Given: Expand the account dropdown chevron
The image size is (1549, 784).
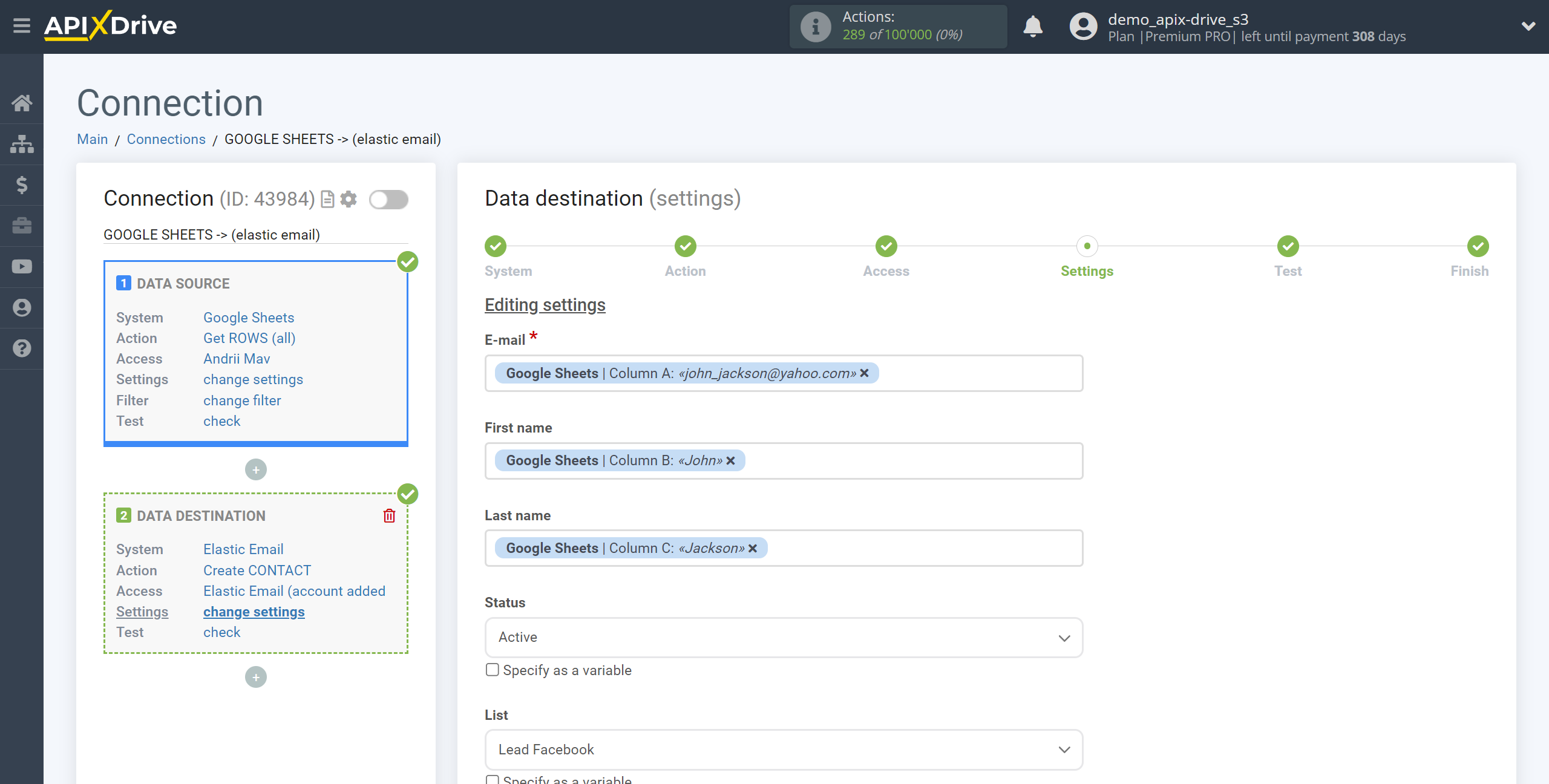Looking at the screenshot, I should coord(1528,26).
